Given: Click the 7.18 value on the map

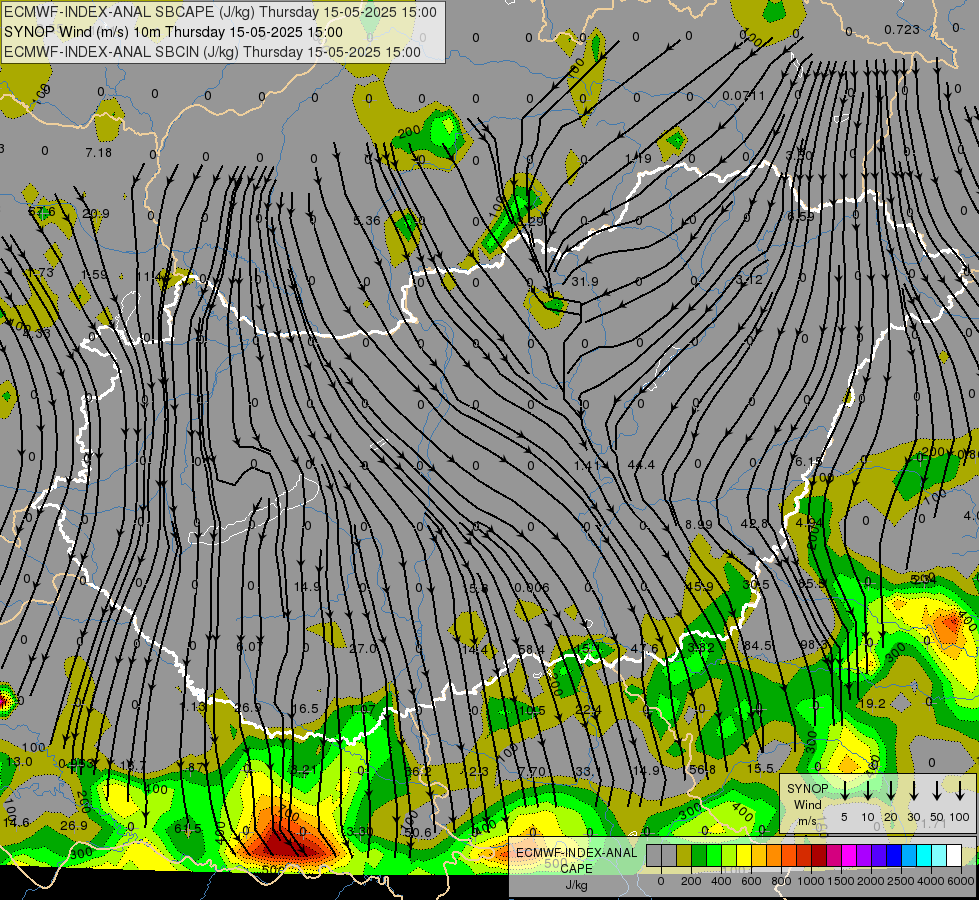Looking at the screenshot, I should [99, 152].
